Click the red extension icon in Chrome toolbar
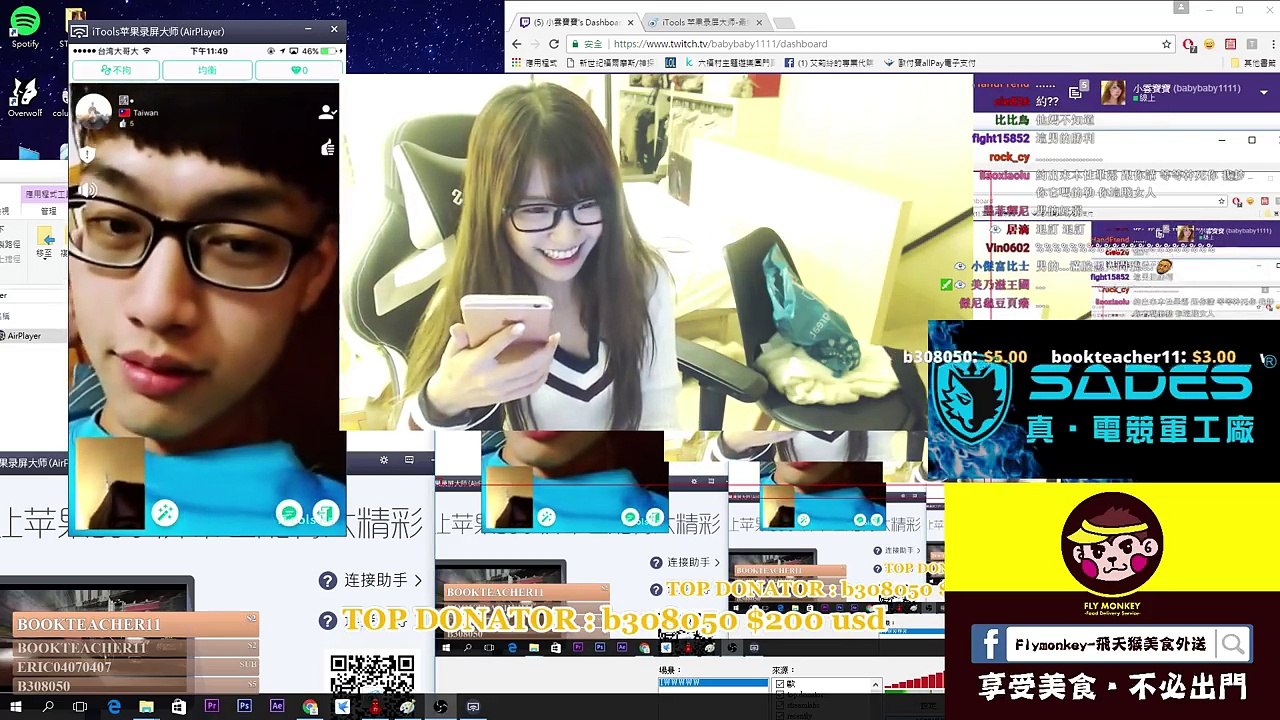Image resolution: width=1280 pixels, height=720 pixels. point(1188,44)
